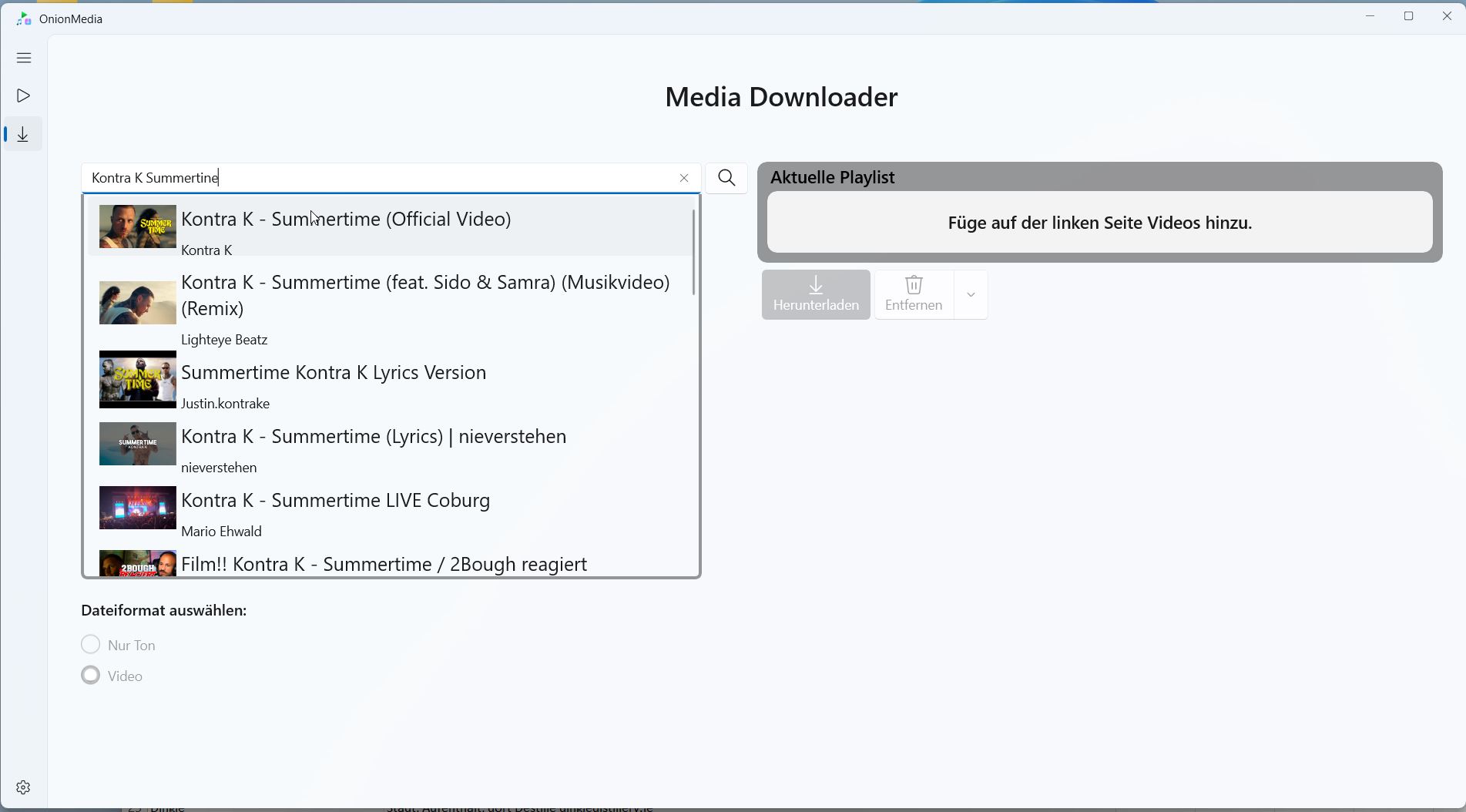Pick Kontra K - Summertime LIVE Coburg
Image resolution: width=1466 pixels, height=812 pixels.
click(390, 508)
